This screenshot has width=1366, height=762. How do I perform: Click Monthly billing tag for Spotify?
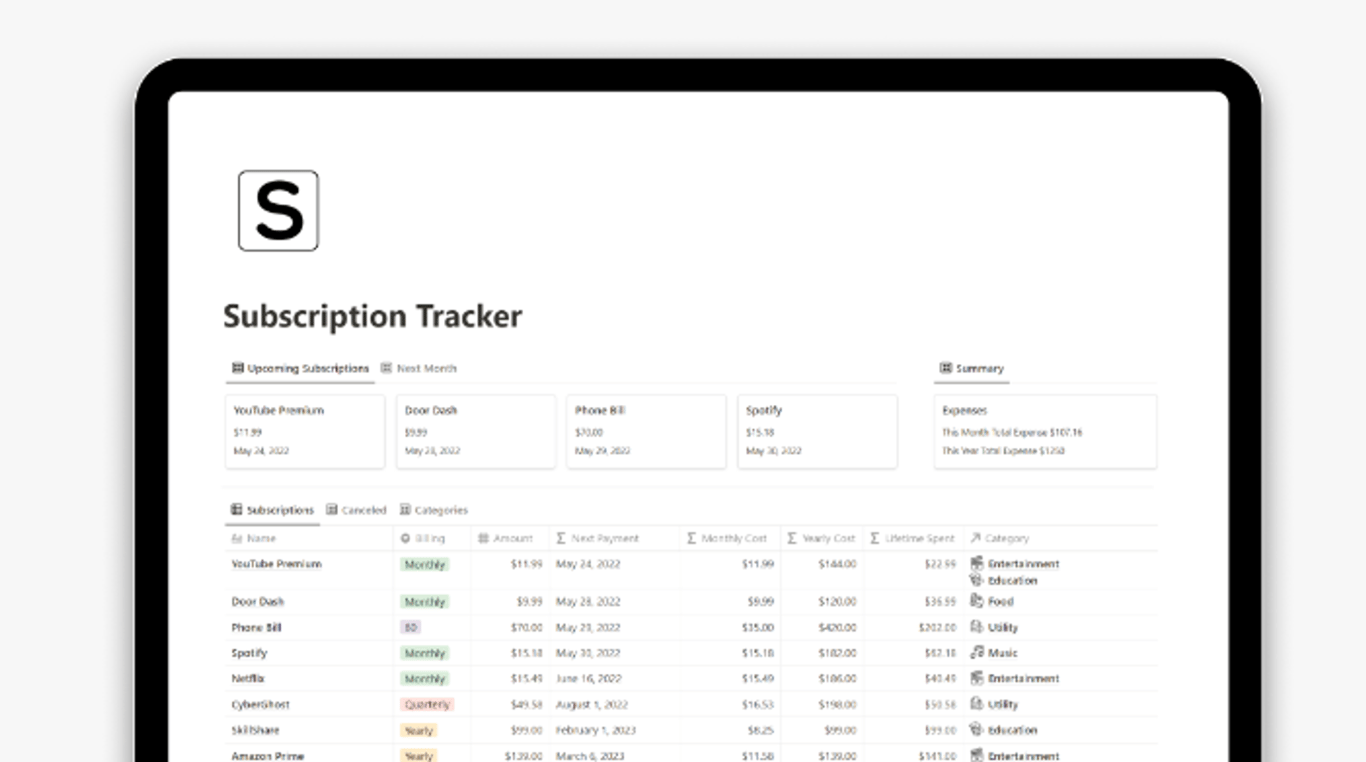coord(424,653)
